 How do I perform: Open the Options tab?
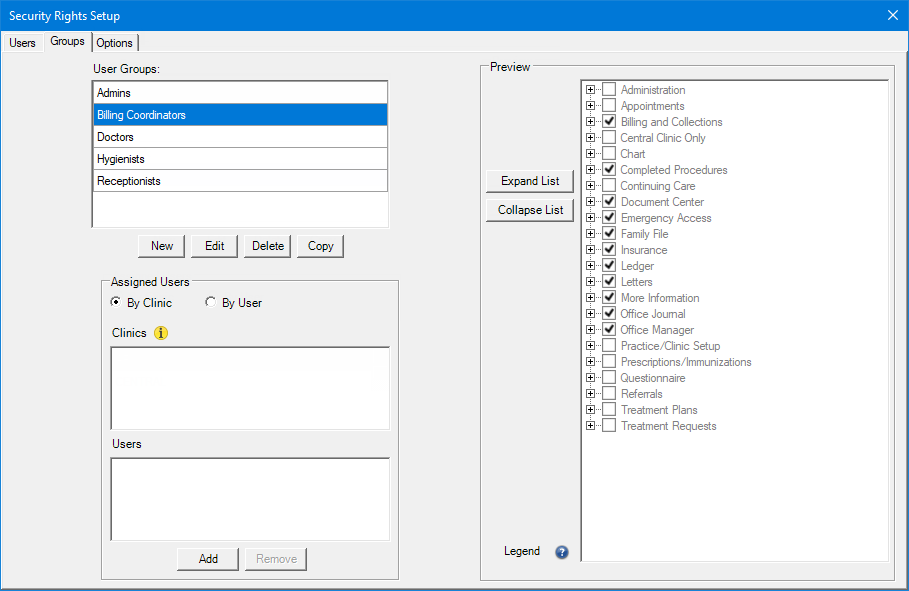coord(115,43)
